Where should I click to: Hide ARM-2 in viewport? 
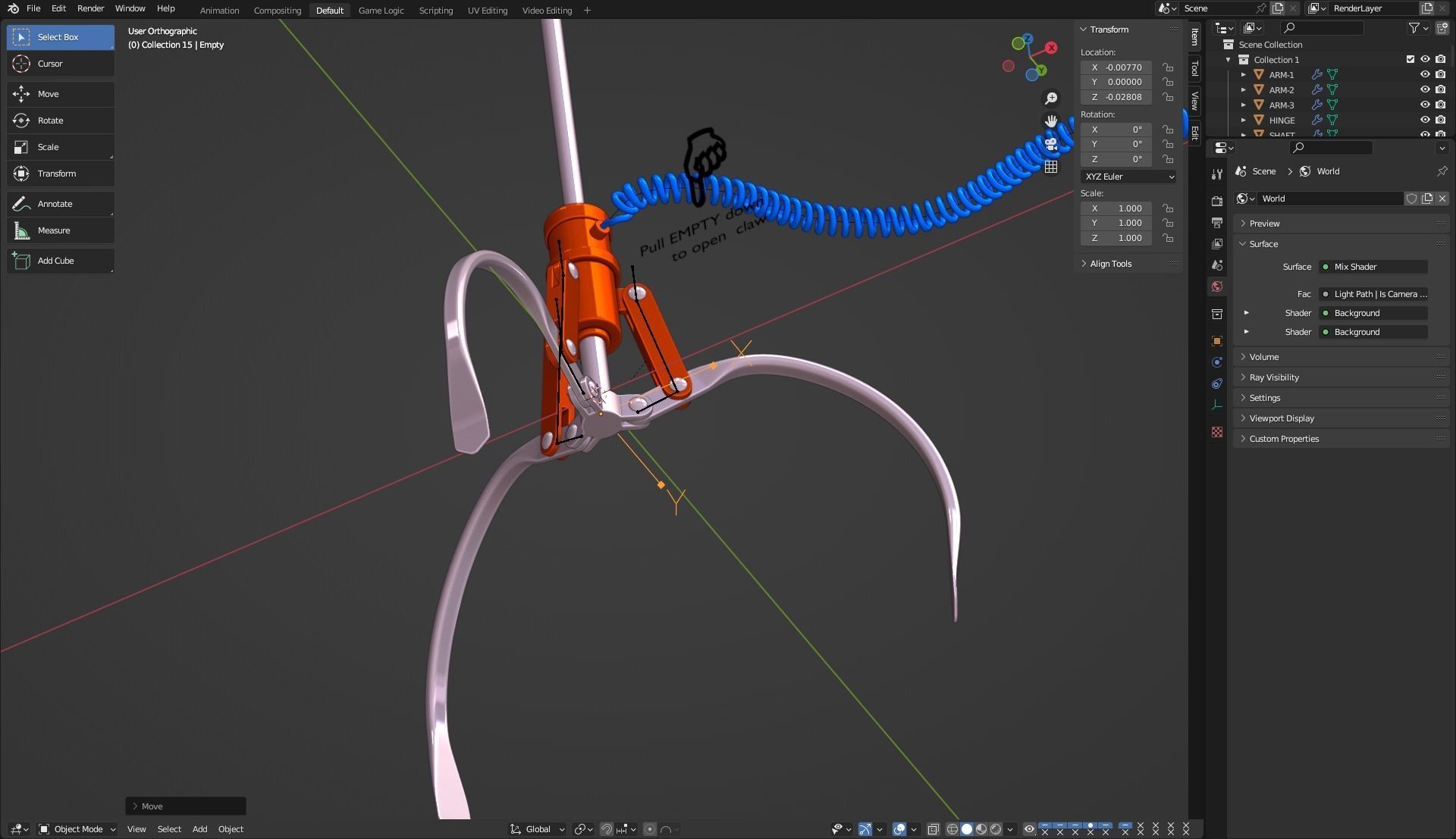pyautogui.click(x=1425, y=90)
